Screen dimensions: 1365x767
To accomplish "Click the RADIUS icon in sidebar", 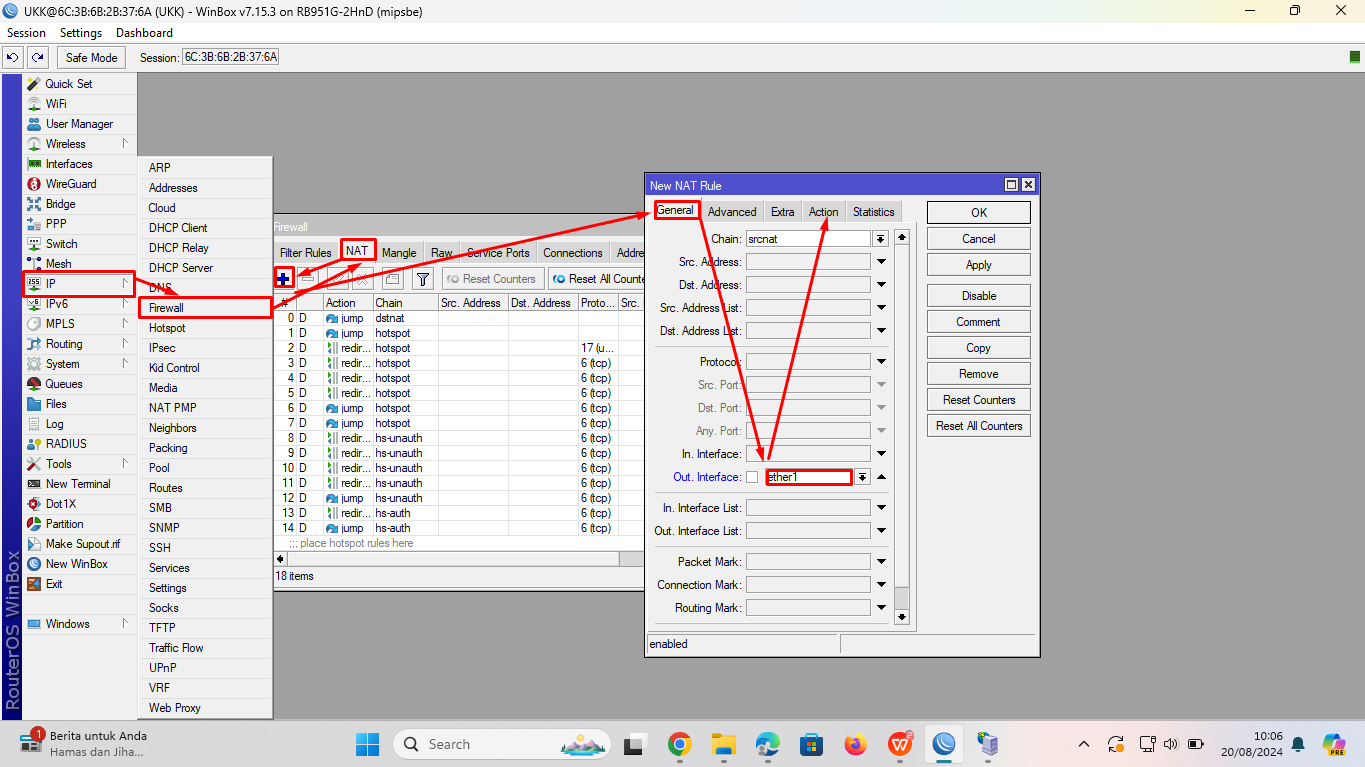I will (34, 444).
